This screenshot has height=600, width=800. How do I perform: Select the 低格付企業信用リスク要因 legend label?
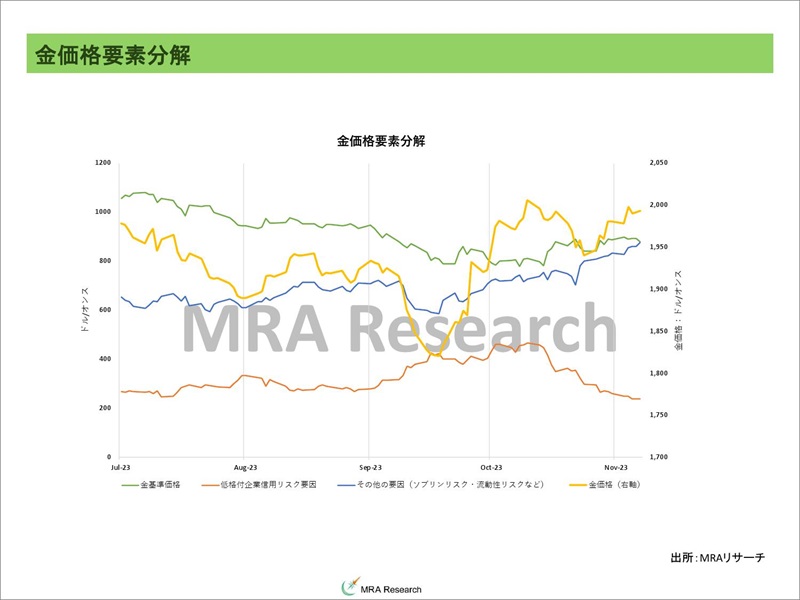point(268,485)
